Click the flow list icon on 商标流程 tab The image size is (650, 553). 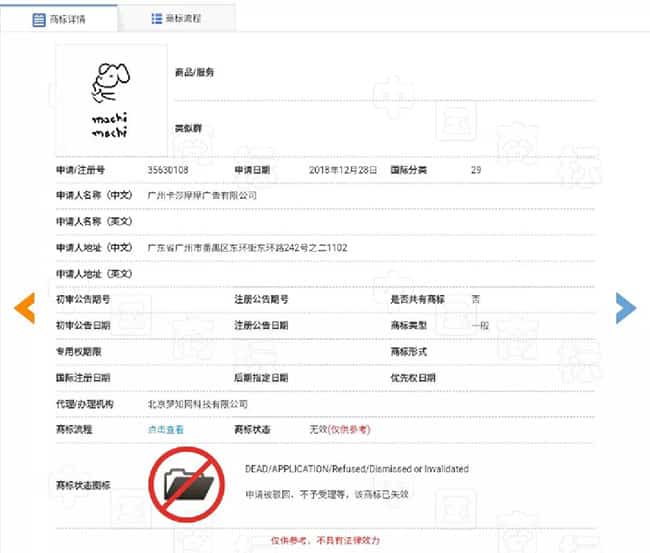(x=157, y=19)
